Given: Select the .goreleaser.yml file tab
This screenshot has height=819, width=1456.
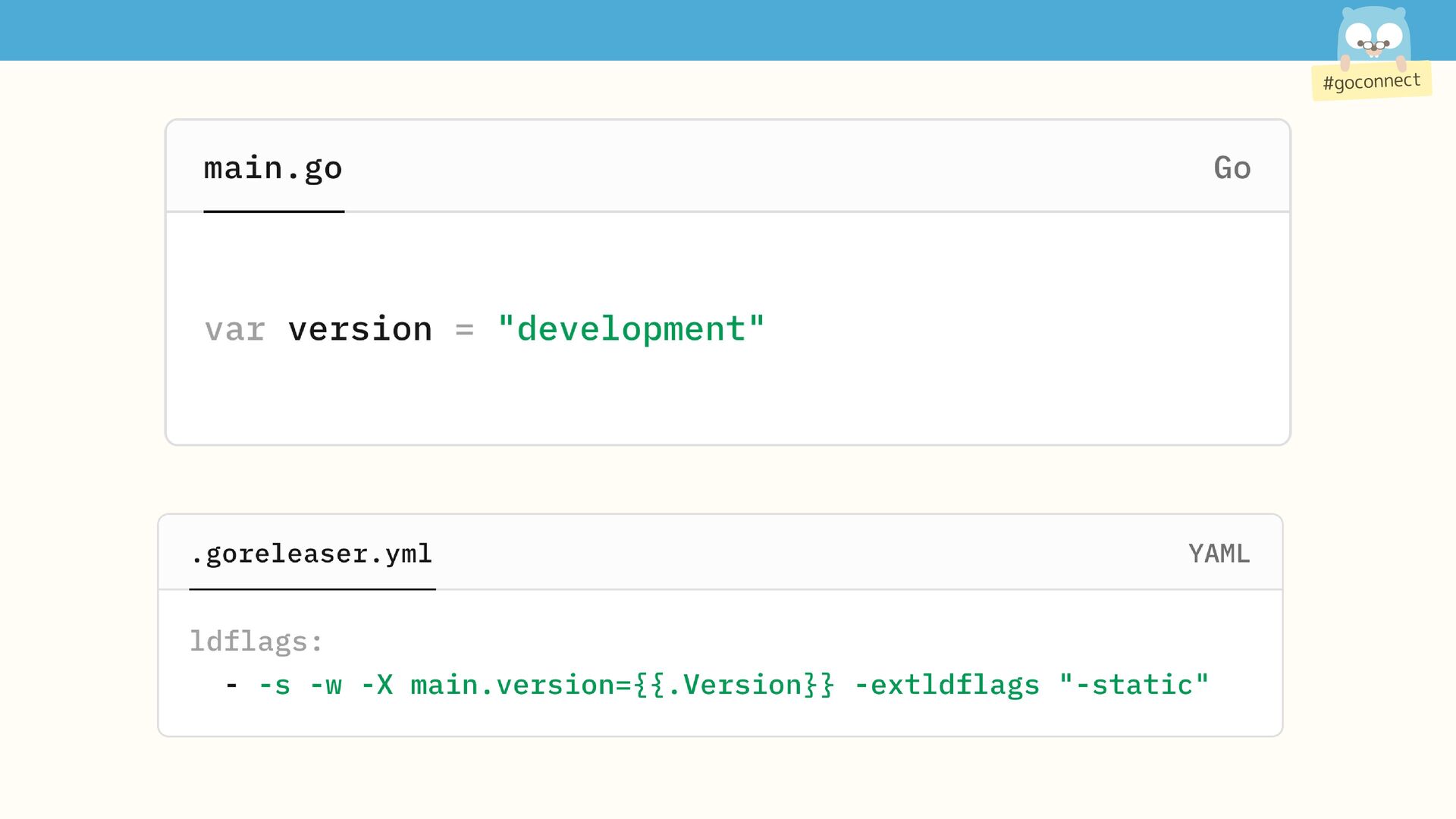Looking at the screenshot, I should [312, 554].
